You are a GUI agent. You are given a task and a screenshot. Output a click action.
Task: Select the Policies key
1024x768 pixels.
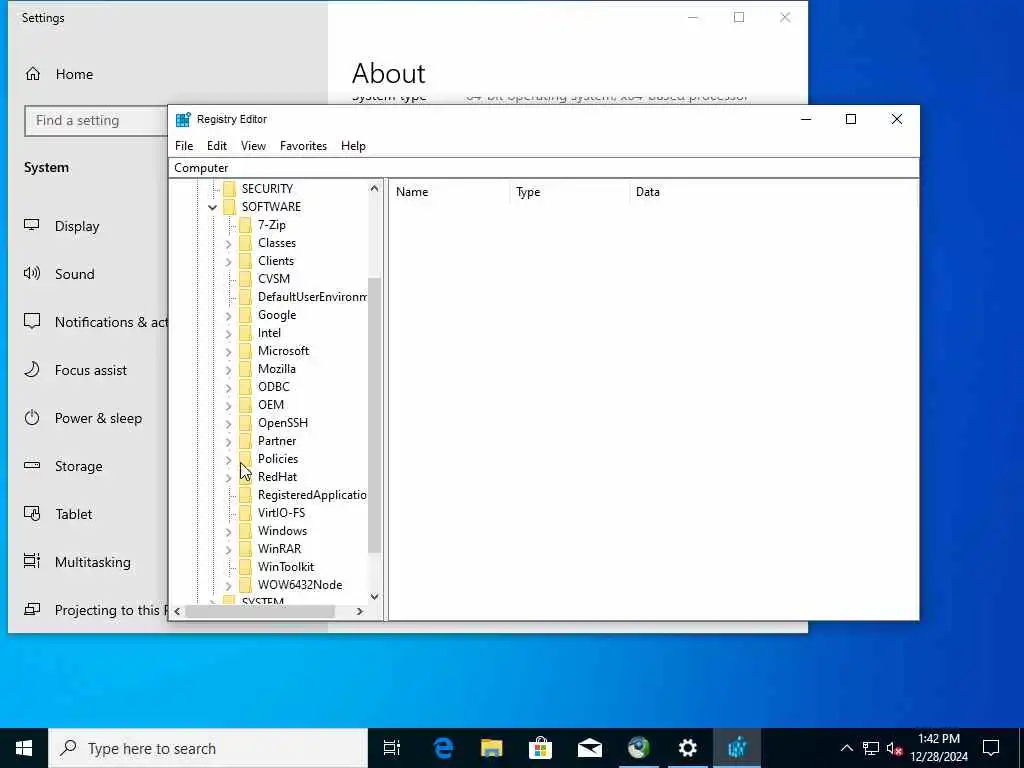tap(278, 458)
